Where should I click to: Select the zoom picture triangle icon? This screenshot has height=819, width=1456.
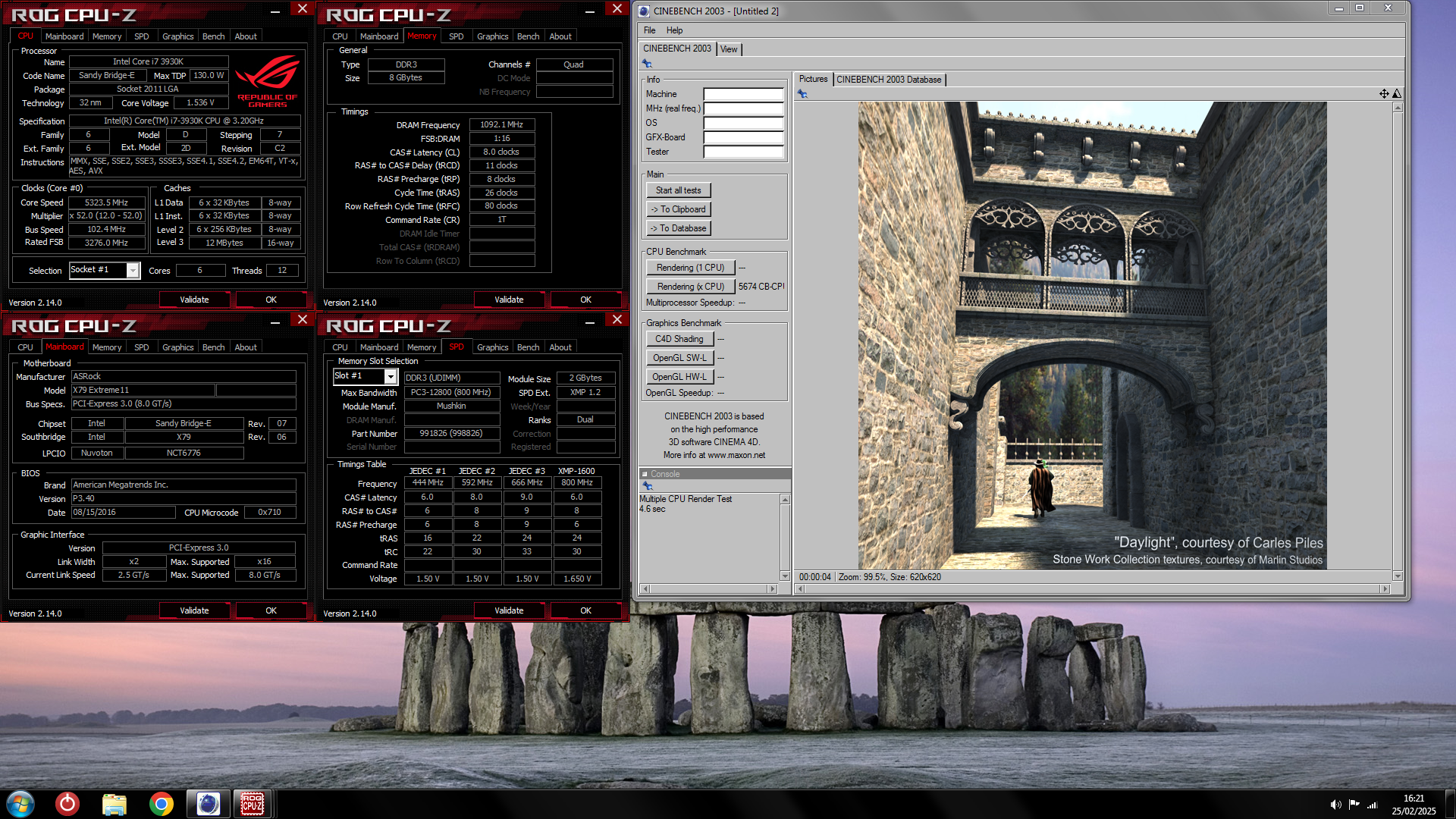click(1397, 93)
